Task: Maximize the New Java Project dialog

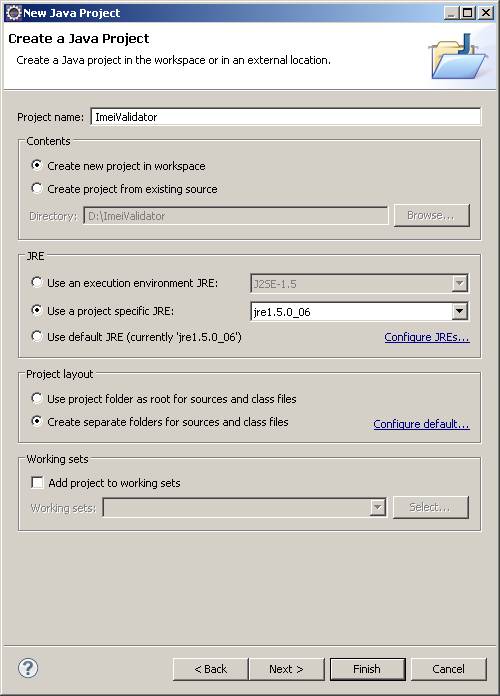Action: click(x=467, y=13)
